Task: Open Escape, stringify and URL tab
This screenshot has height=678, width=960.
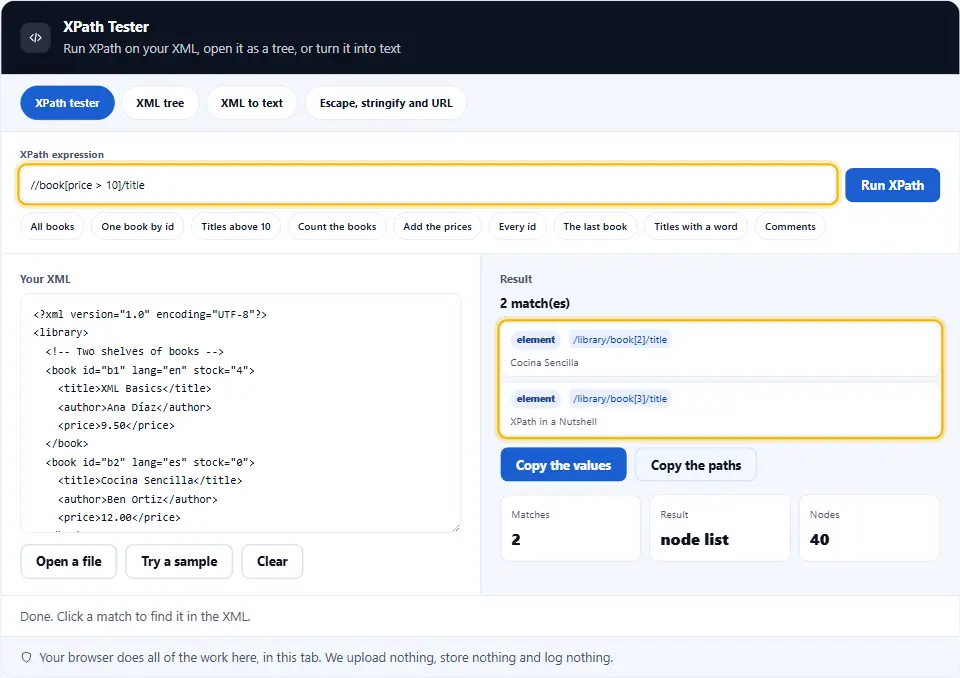Action: (386, 103)
